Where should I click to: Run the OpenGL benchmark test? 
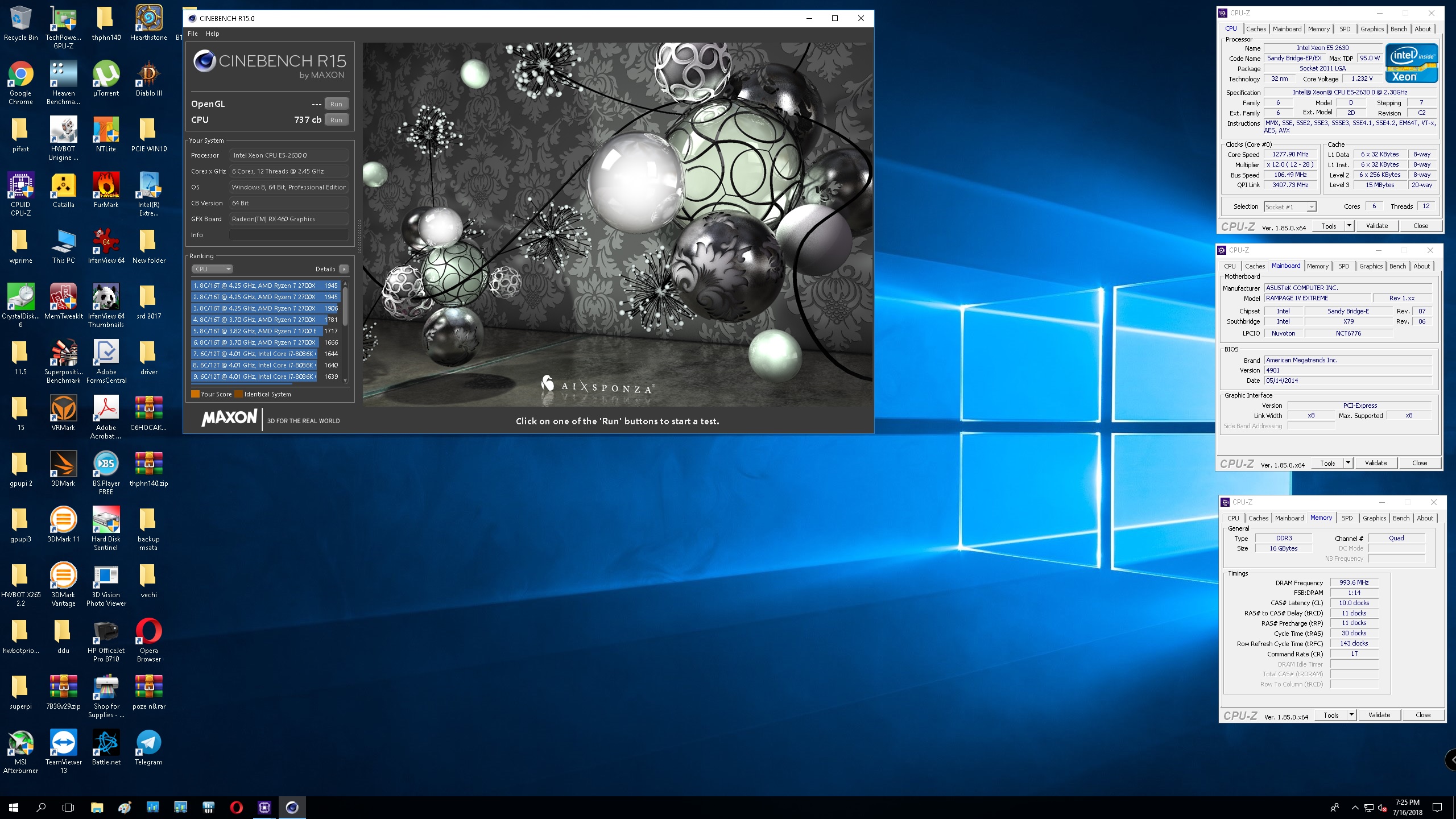click(x=336, y=104)
